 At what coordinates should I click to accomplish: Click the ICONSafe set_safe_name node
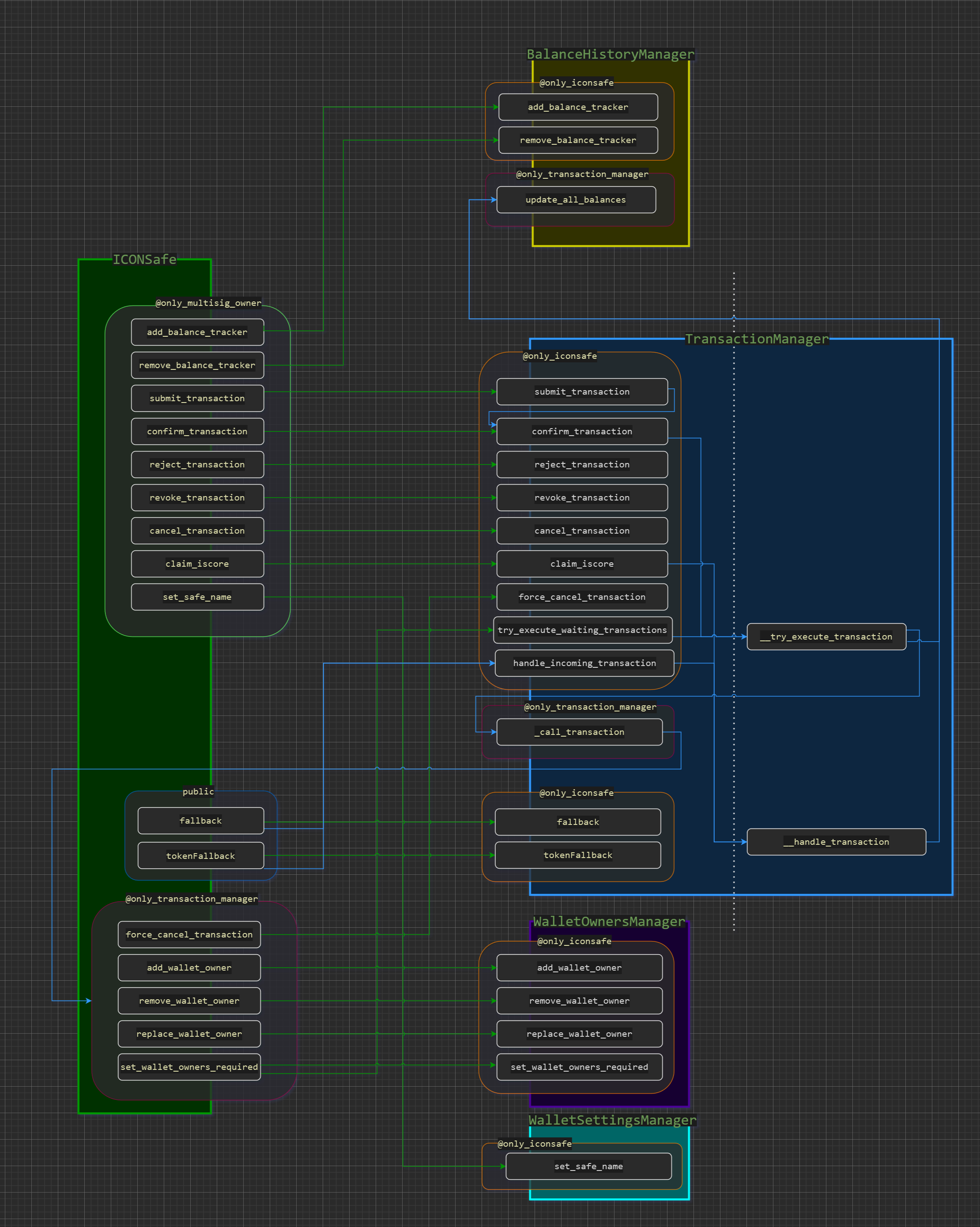click(x=197, y=597)
